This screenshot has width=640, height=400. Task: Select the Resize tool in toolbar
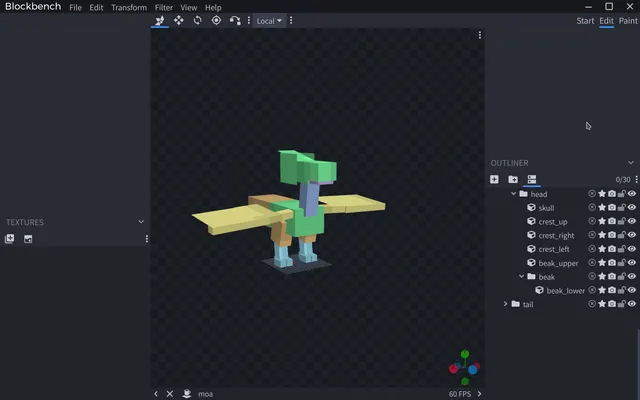click(179, 20)
